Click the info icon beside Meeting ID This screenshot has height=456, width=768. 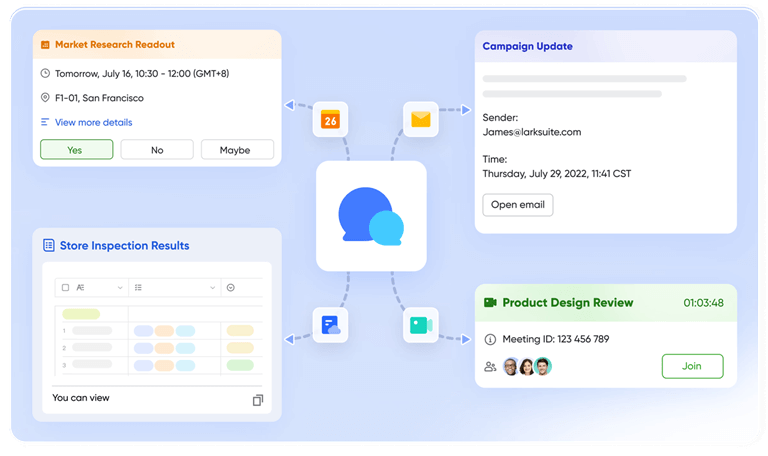point(490,339)
